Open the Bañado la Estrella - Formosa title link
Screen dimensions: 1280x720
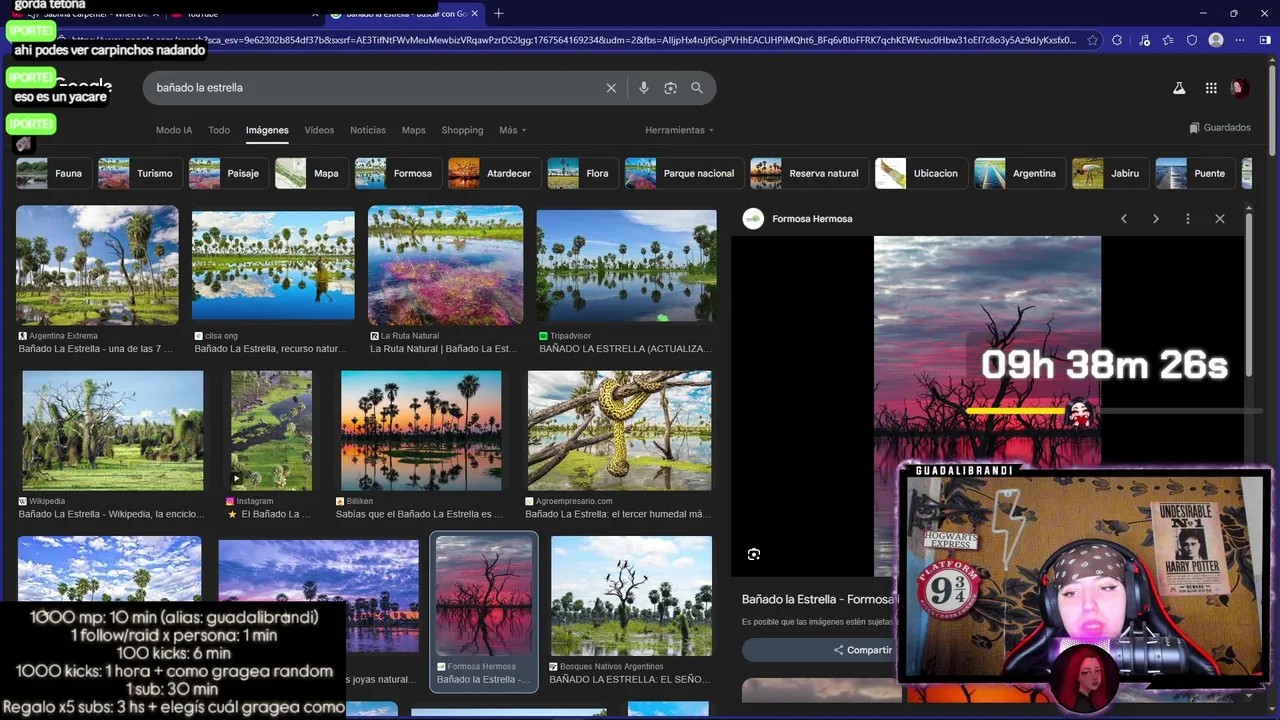coord(819,599)
